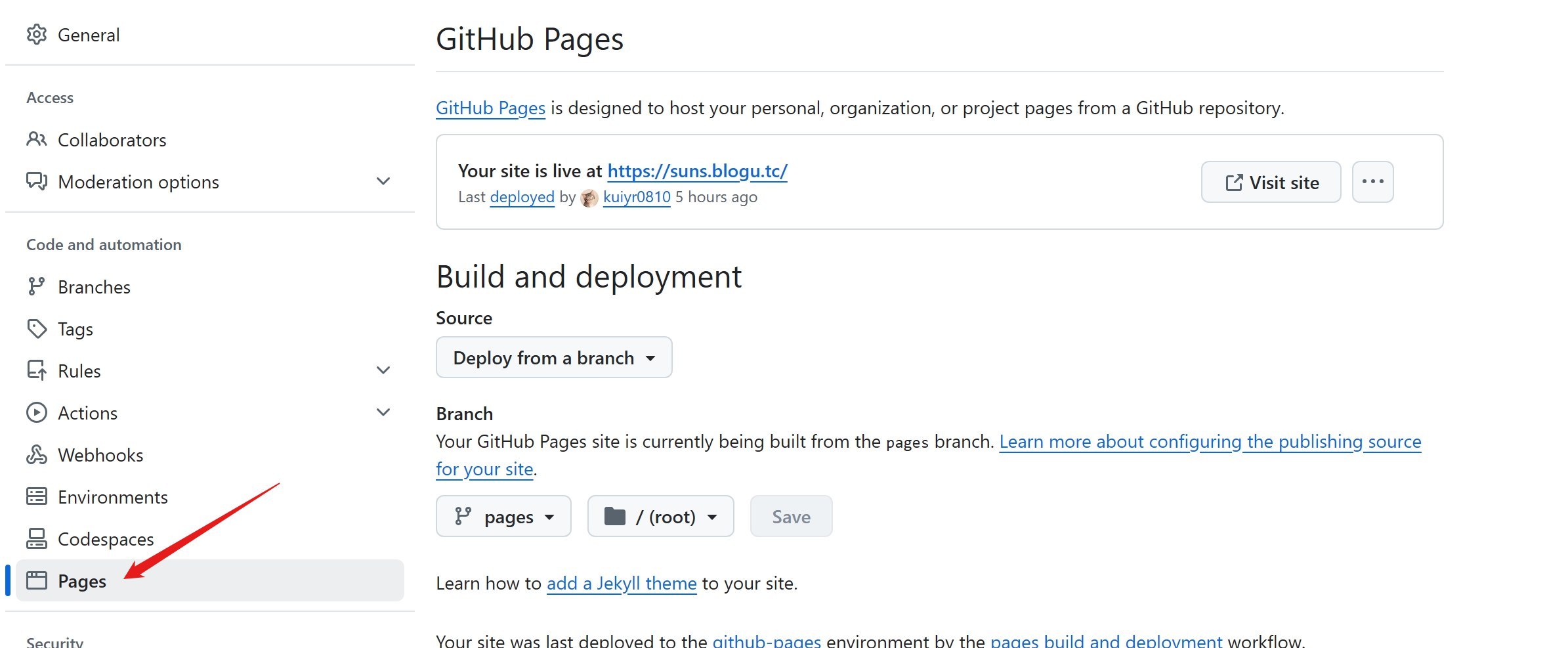Click kuiyr0810's avatar thumbnail
The width and height of the screenshot is (1568, 648).
tap(589, 198)
